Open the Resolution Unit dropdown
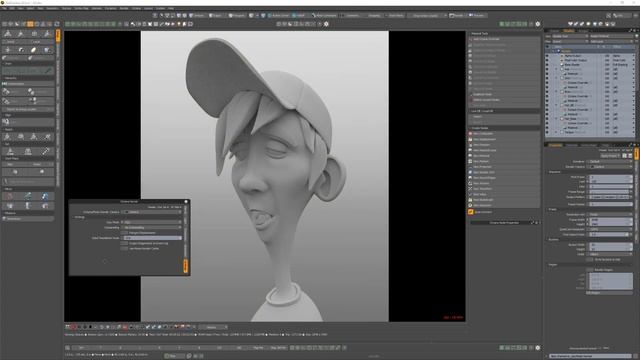Screen dimensions: 640x360 610,214
